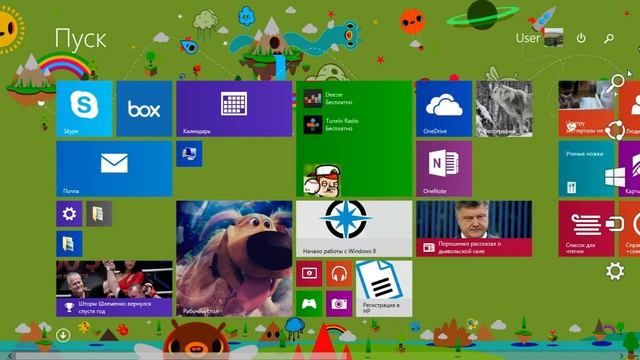Screen dimensions: 640x360
Task: Open the HP registration document tile
Action: (384, 289)
